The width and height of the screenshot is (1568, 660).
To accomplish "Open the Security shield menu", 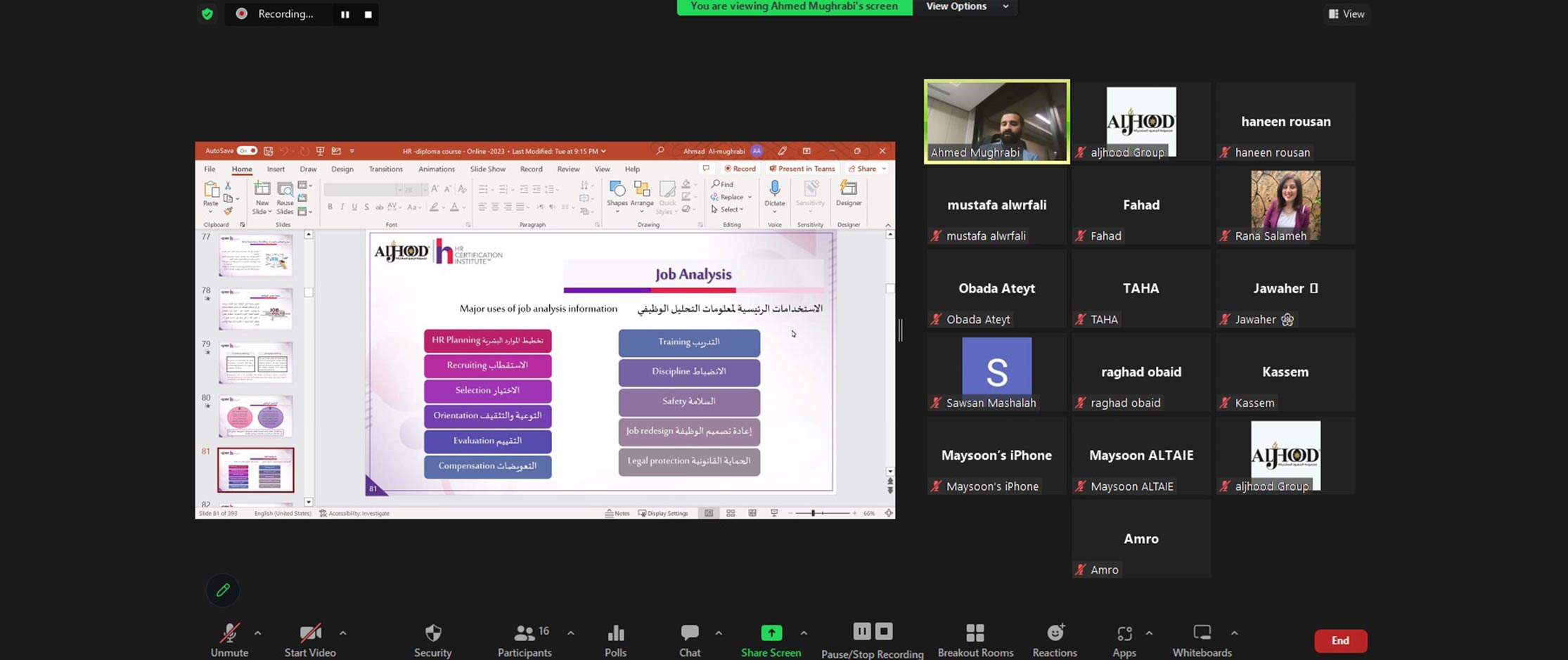I will (x=432, y=640).
